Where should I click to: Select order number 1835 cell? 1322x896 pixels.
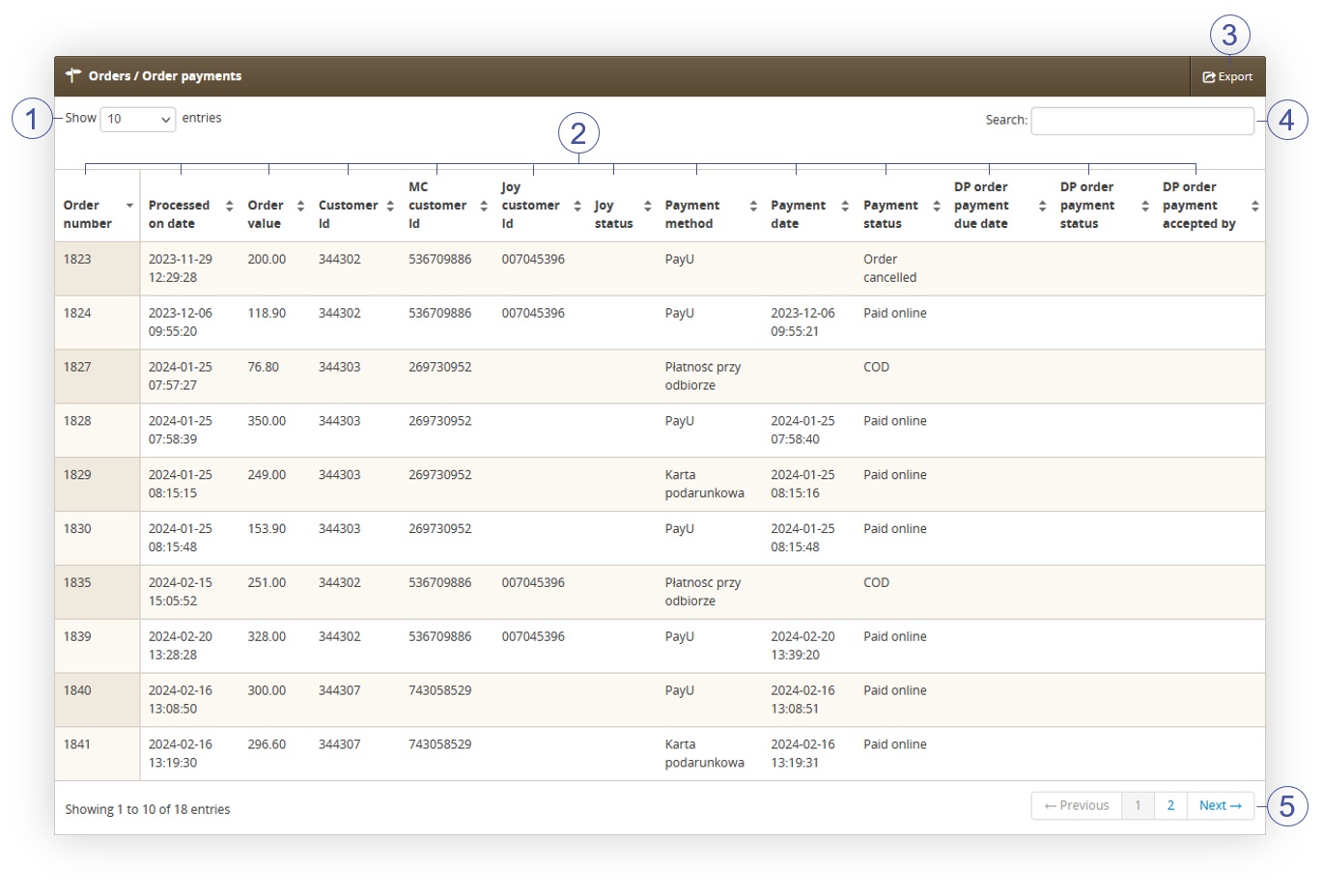[x=98, y=593]
